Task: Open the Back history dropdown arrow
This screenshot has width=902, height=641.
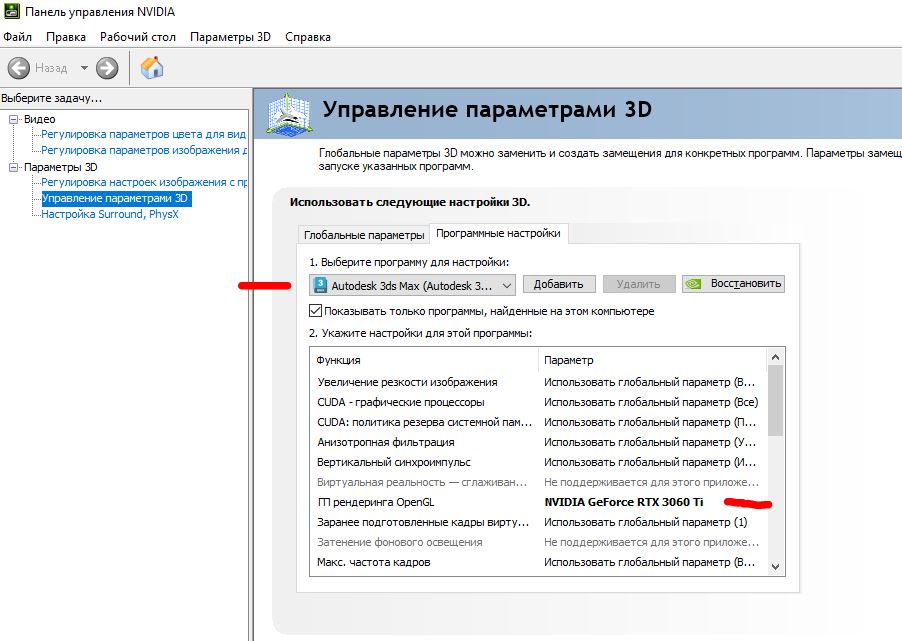Action: click(84, 68)
